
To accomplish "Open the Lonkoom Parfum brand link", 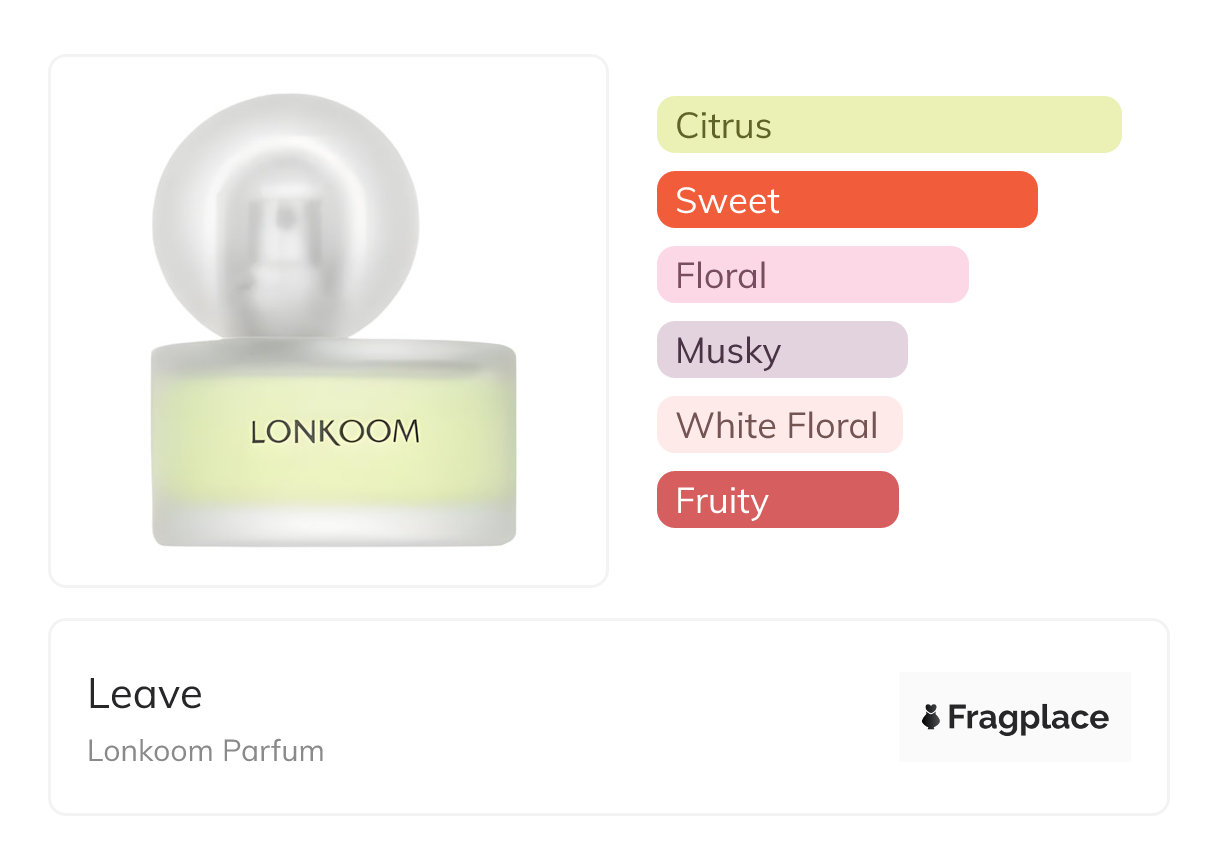I will [205, 751].
